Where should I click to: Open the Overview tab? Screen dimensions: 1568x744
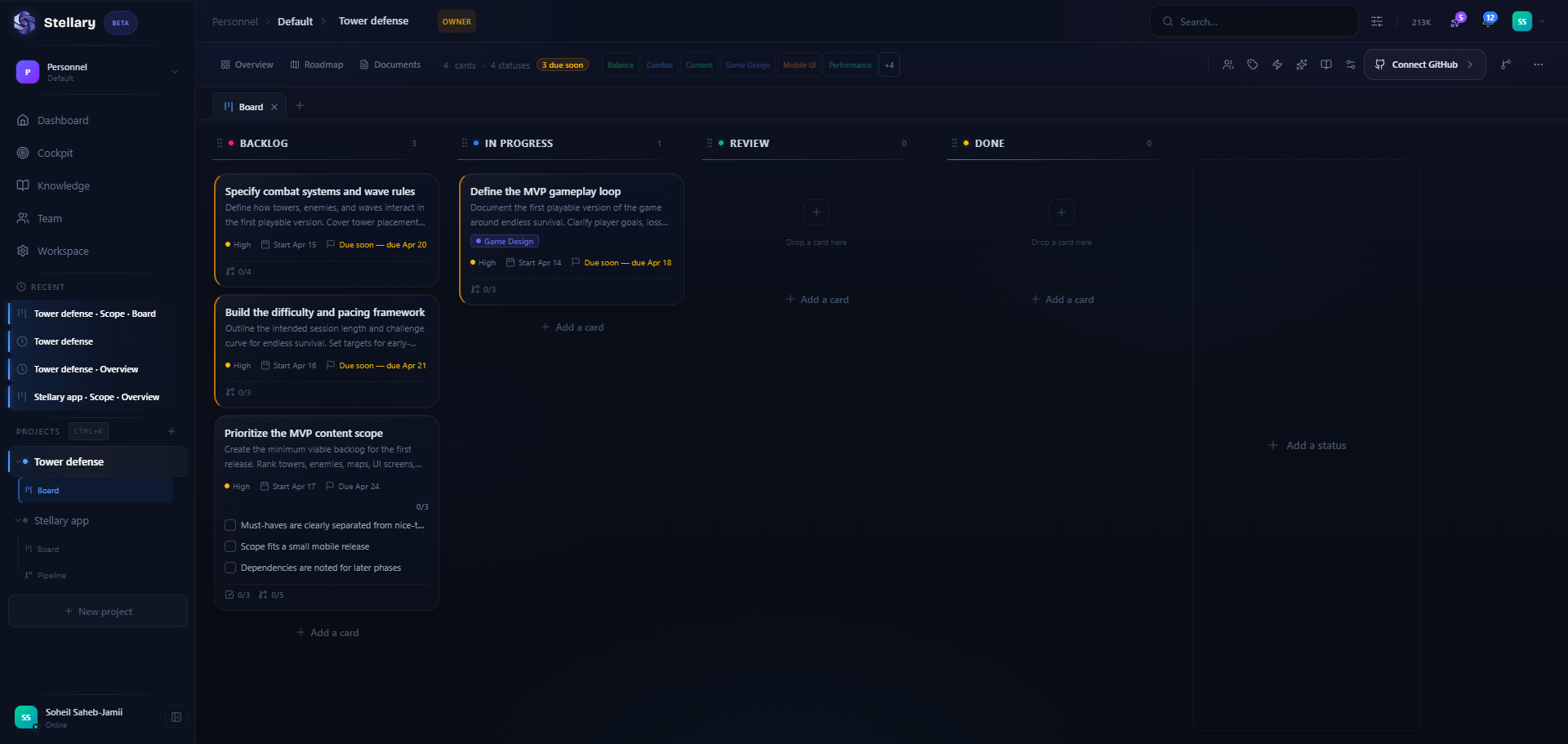247,65
